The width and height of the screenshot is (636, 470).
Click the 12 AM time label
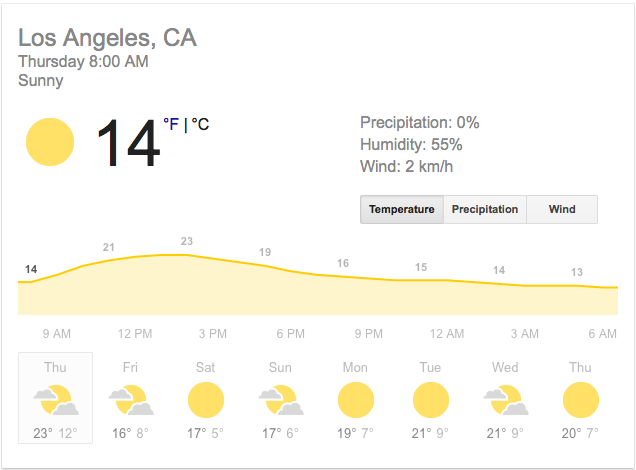(447, 334)
